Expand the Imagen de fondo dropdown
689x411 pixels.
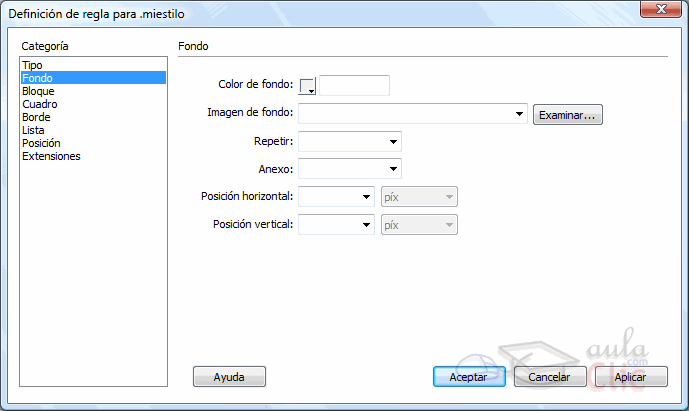coord(520,115)
